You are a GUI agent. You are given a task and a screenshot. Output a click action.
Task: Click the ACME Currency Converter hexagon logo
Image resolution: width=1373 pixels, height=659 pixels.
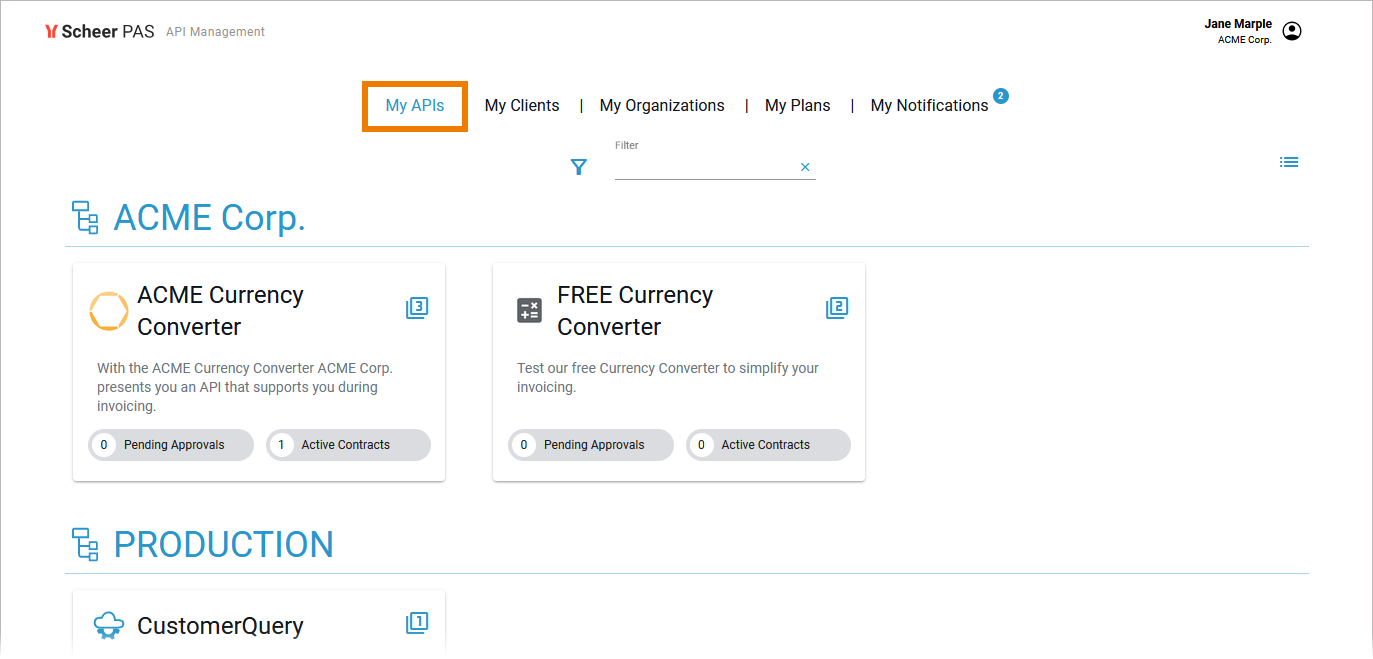click(109, 311)
